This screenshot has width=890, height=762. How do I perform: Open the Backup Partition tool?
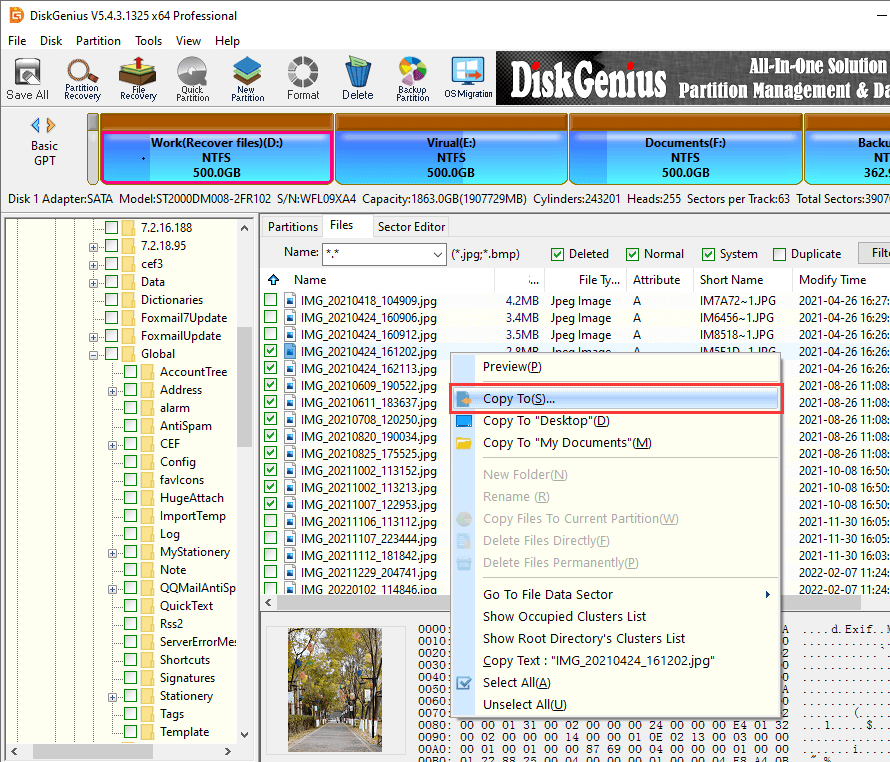[x=412, y=79]
